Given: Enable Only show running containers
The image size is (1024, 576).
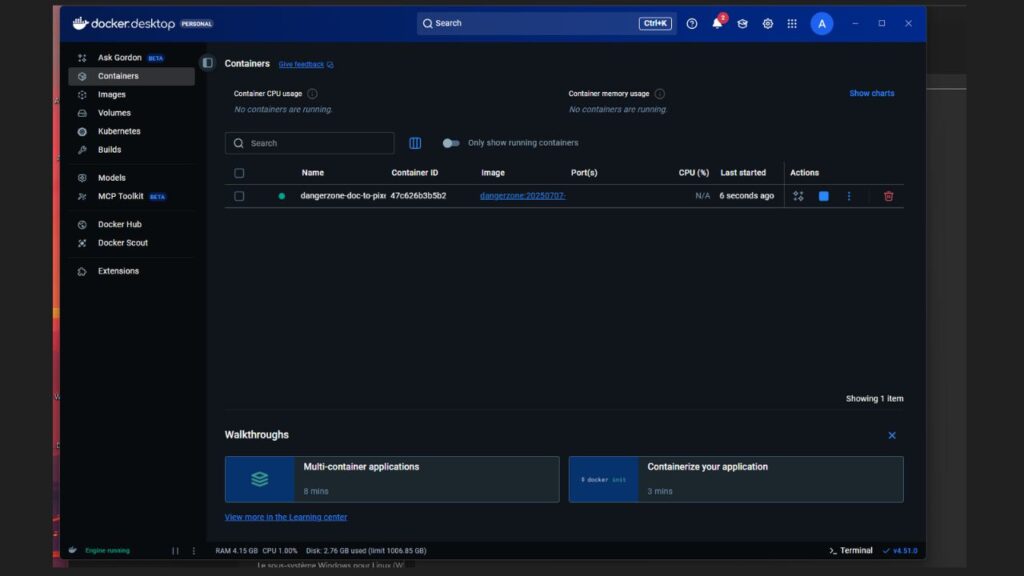Looking at the screenshot, I should point(450,143).
